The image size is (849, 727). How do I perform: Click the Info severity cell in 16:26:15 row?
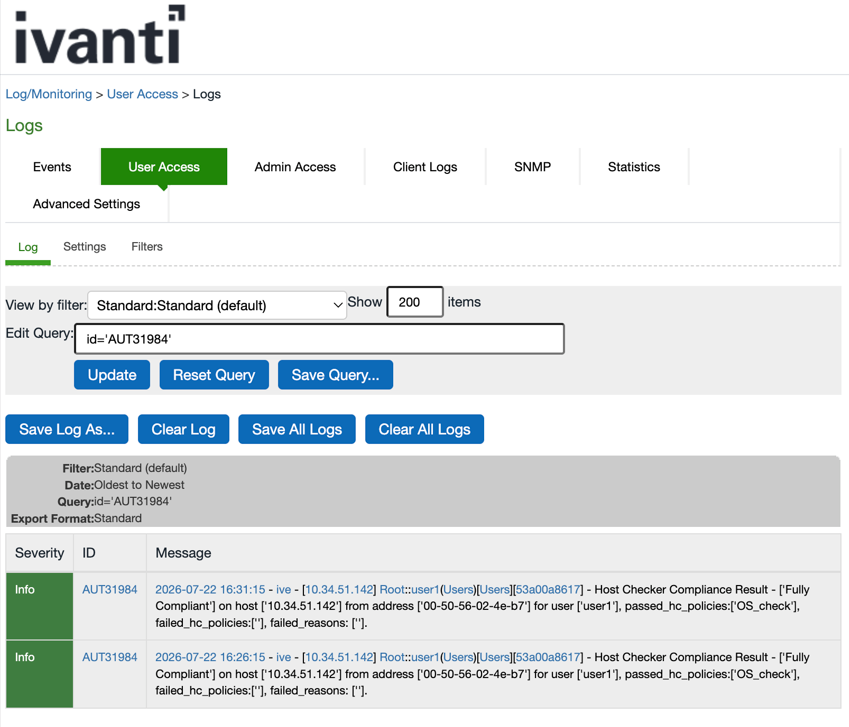coord(40,674)
